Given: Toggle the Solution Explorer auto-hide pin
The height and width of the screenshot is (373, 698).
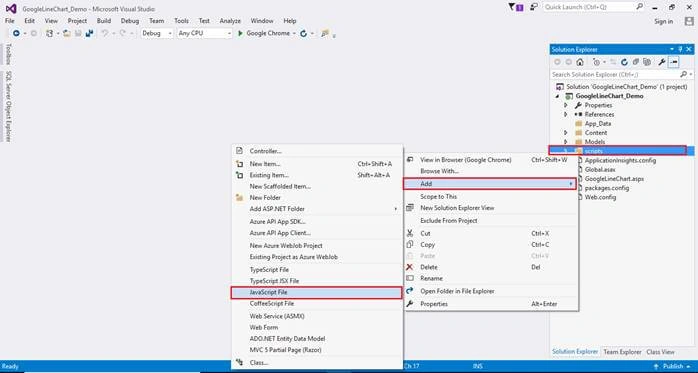Looking at the screenshot, I should [680, 49].
